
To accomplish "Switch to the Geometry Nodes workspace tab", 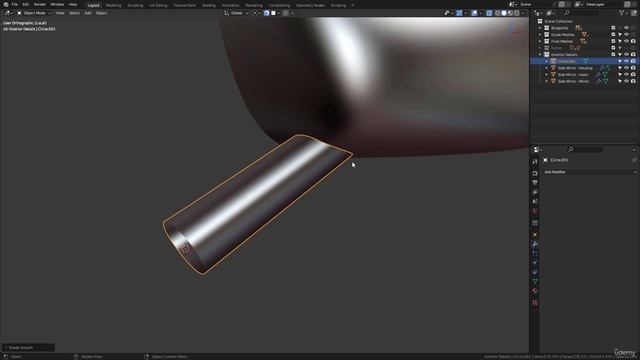I will (310, 5).
